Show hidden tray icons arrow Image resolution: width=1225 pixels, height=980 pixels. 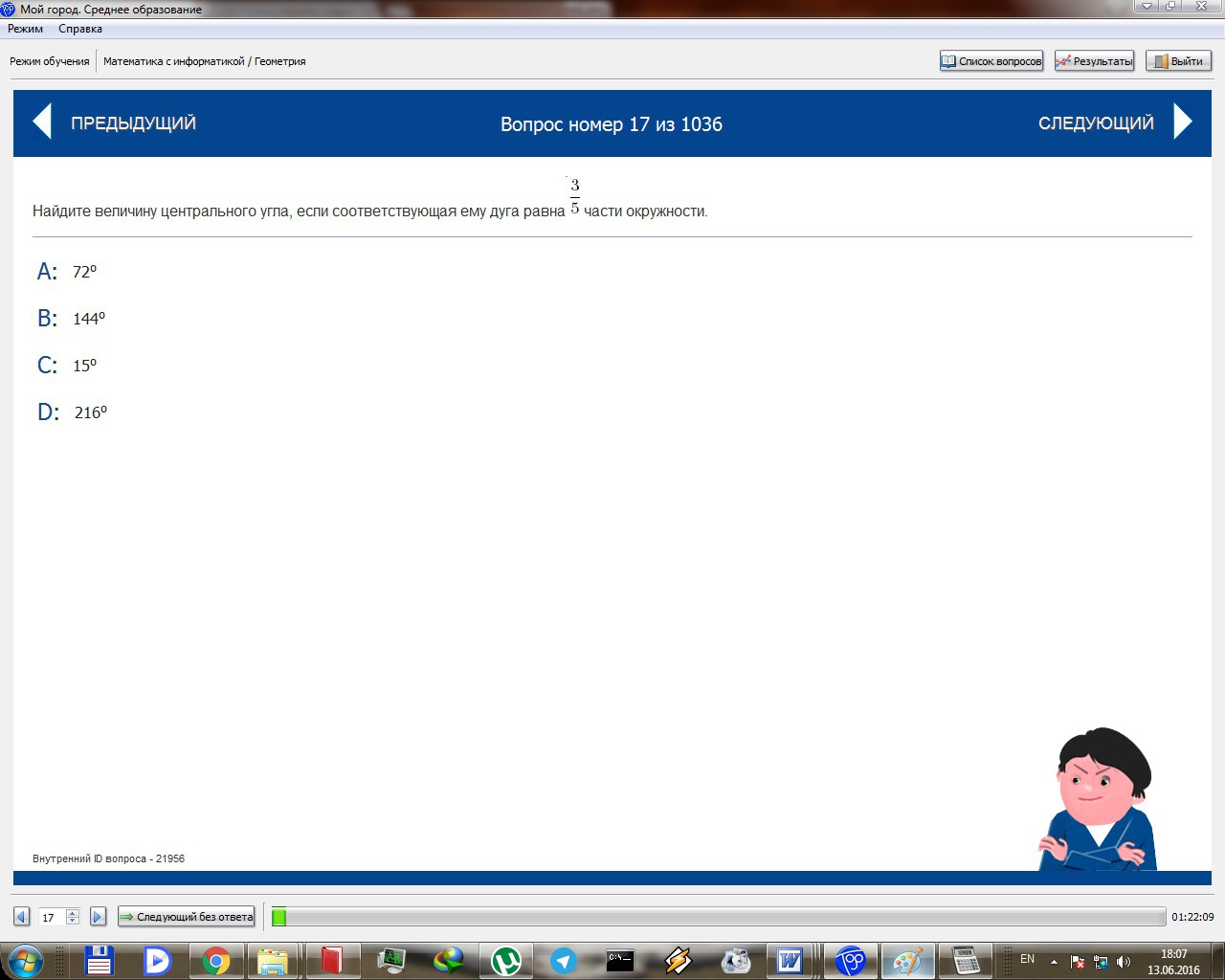point(1054,961)
